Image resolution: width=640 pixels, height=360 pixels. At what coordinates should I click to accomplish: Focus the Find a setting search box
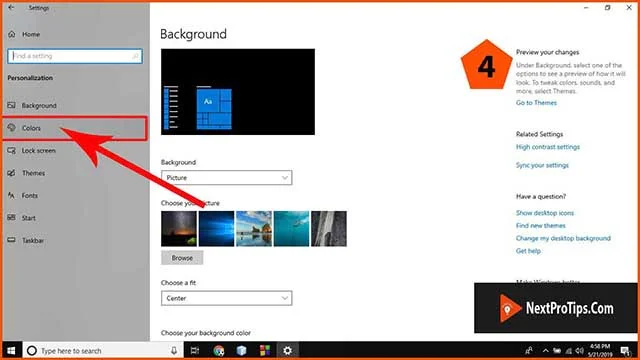click(x=75, y=56)
